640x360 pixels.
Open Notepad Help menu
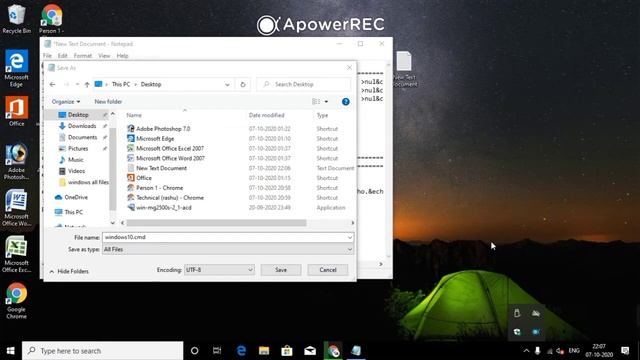[x=122, y=56]
